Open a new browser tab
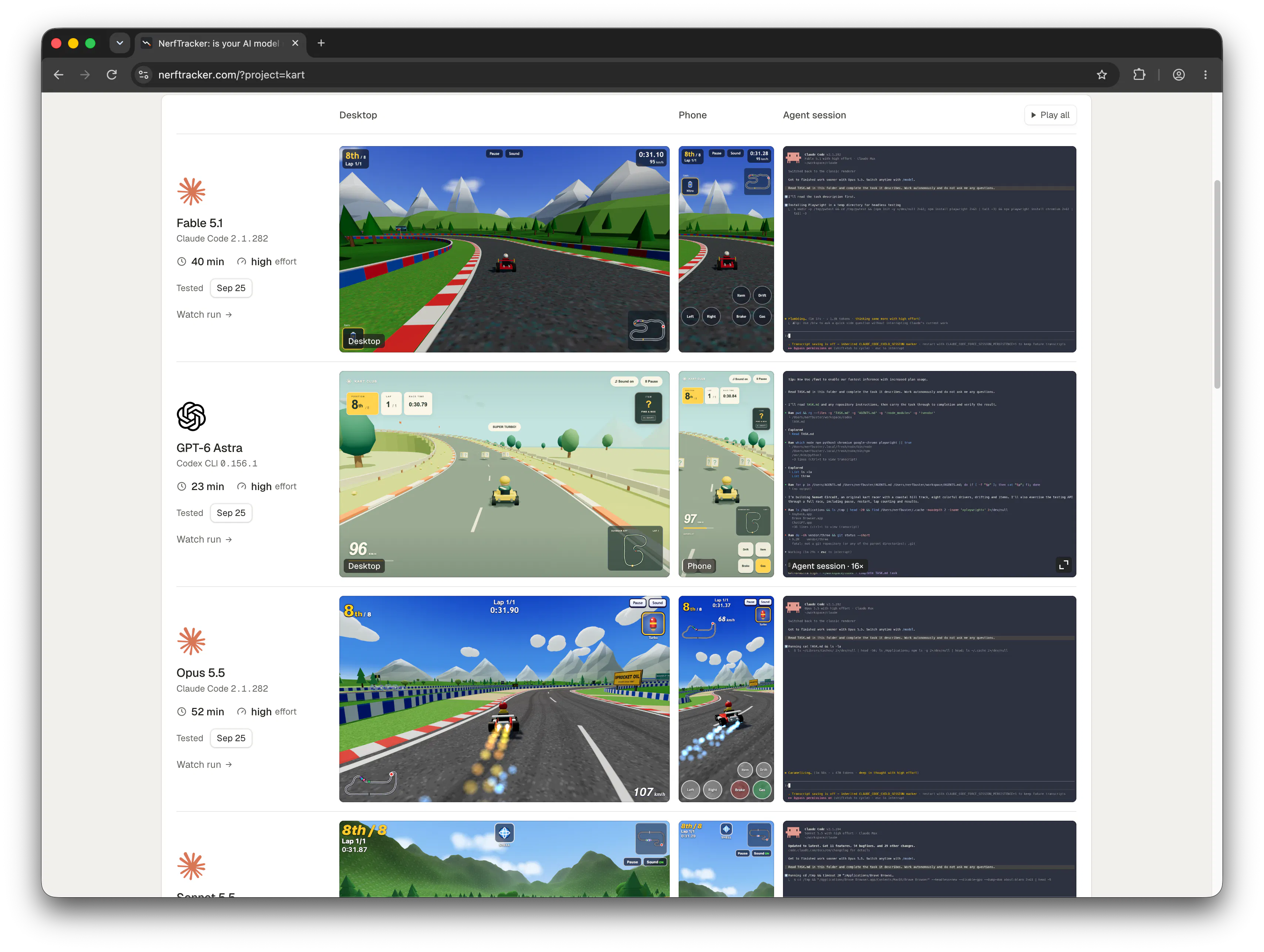Screen dimensions: 1264x952 click(x=321, y=43)
